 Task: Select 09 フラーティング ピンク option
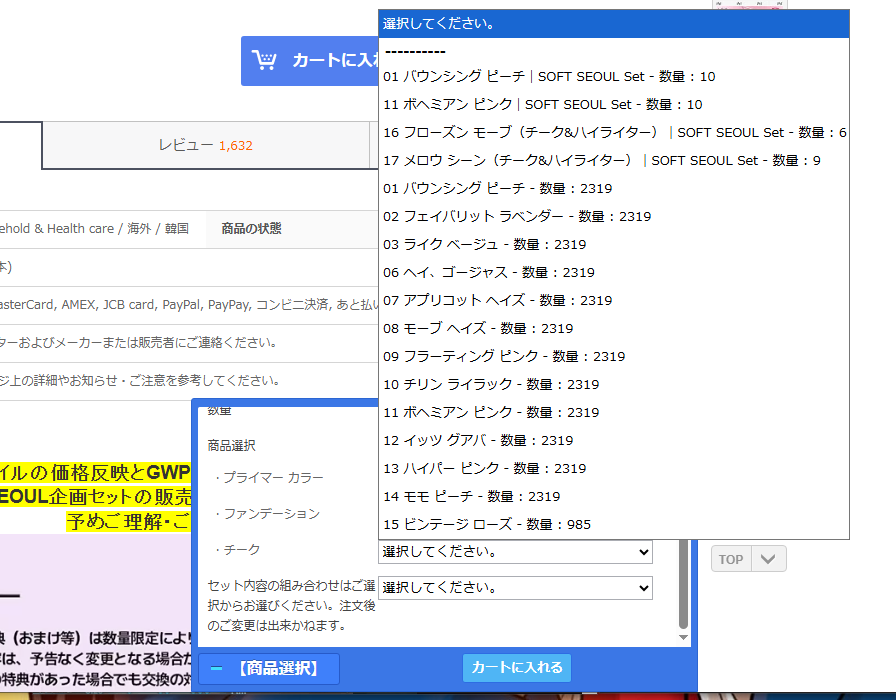[x=504, y=356]
